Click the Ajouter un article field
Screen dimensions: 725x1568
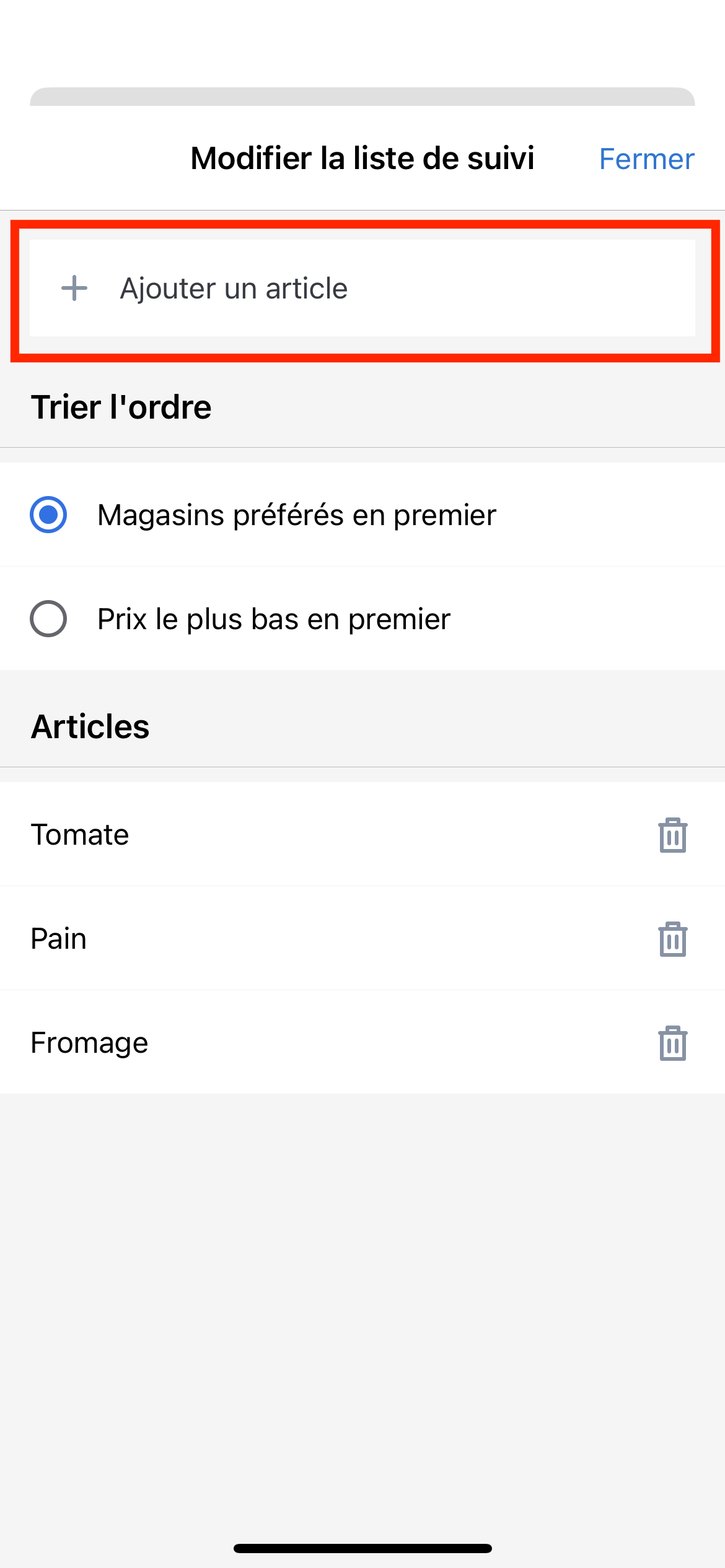point(362,288)
